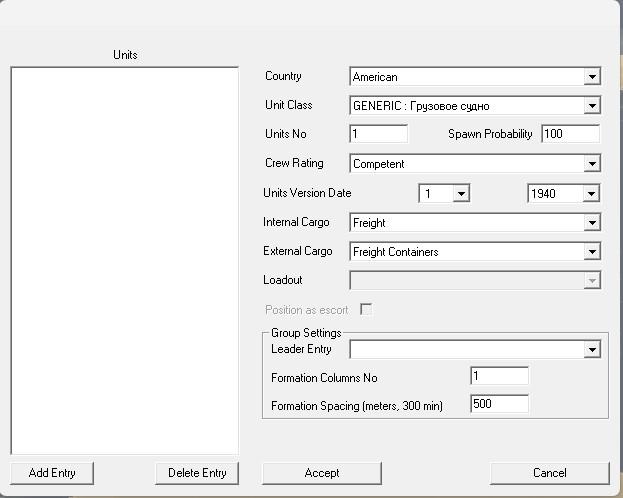Click the Formation Columns No field
Screen dimensions: 623x498
click(x=499, y=377)
